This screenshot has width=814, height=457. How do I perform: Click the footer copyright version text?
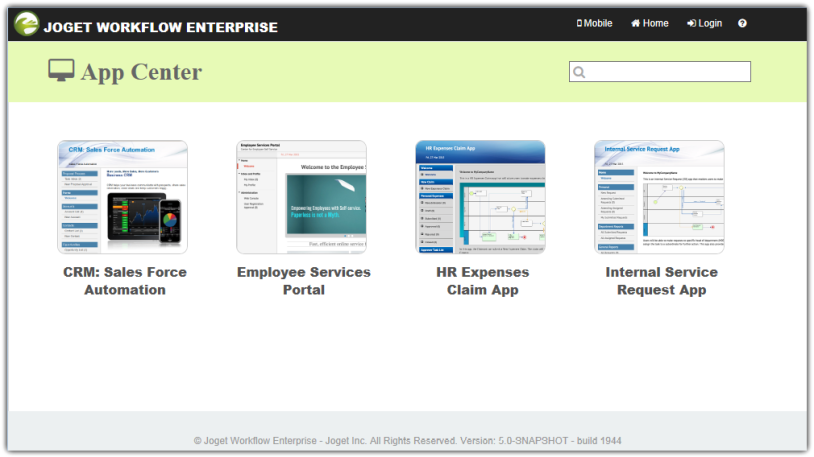[x=408, y=441]
